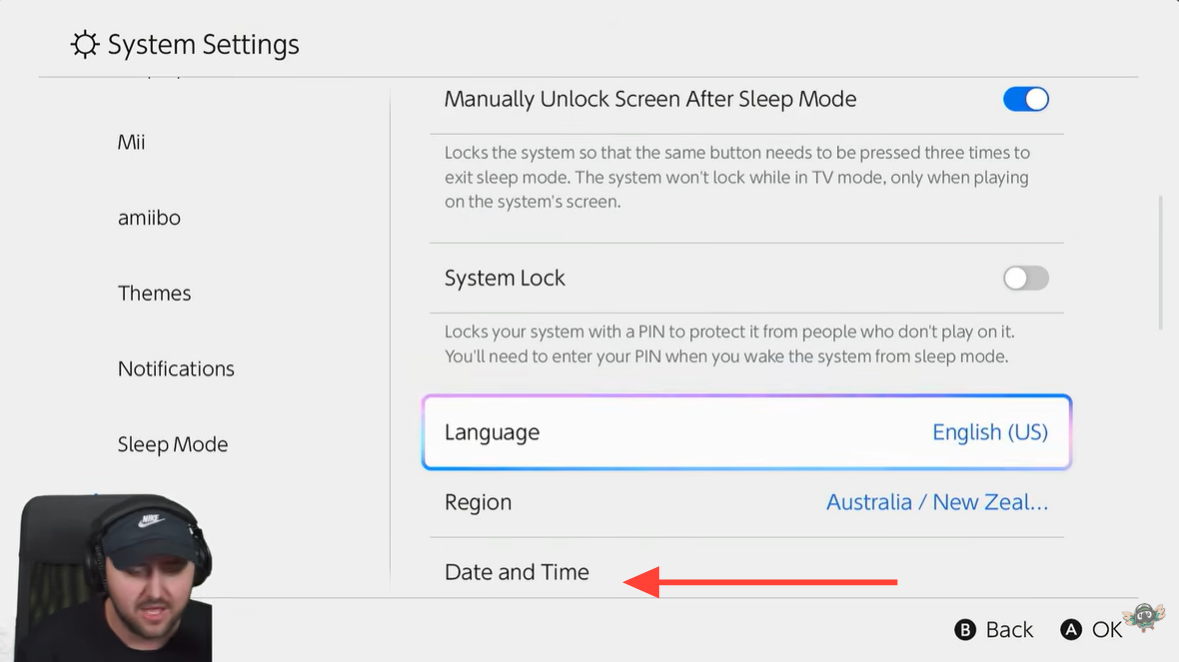Click the webcam overlay of the streamer

pyautogui.click(x=115, y=578)
